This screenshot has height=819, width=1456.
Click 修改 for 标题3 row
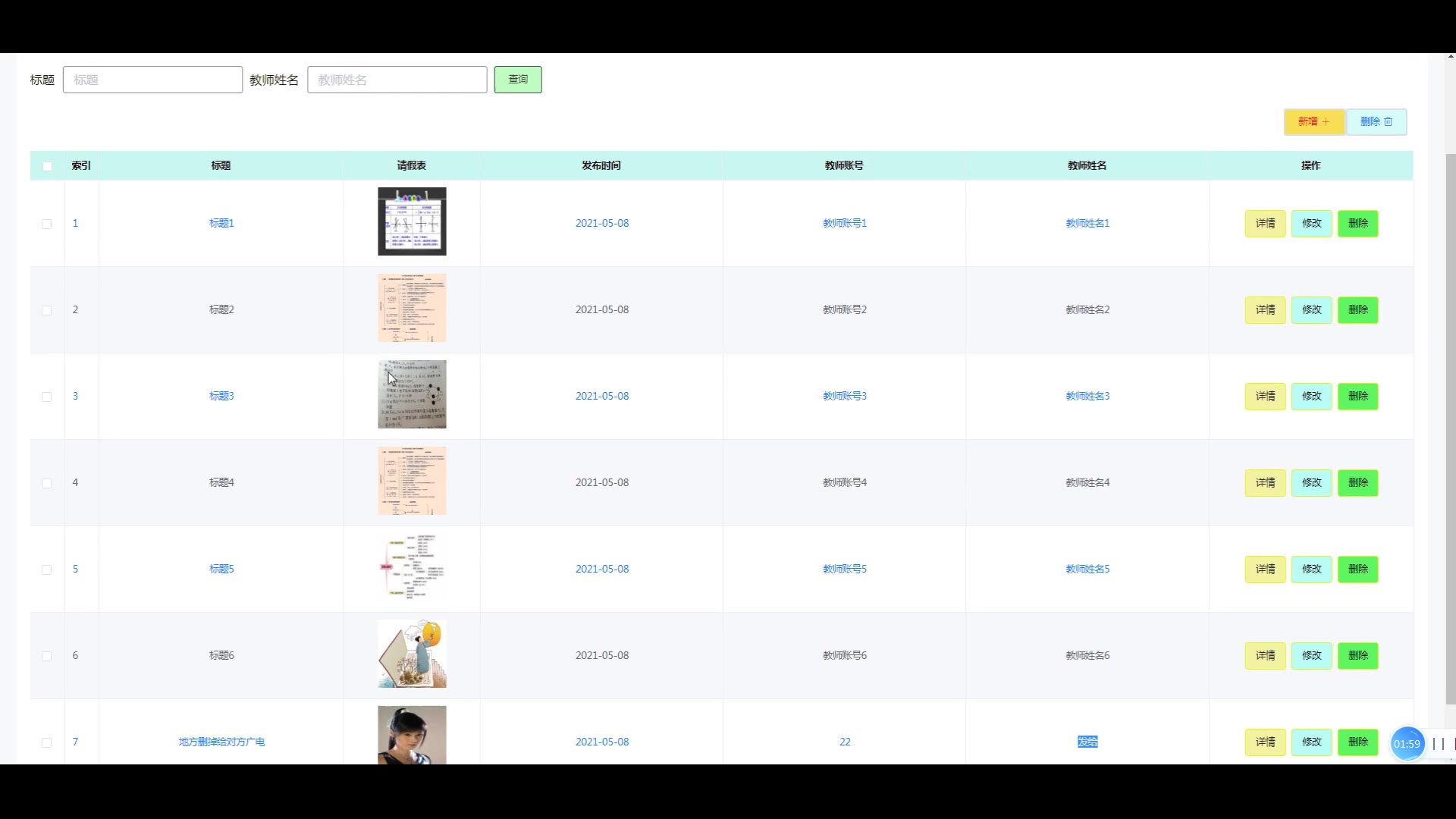pos(1311,396)
